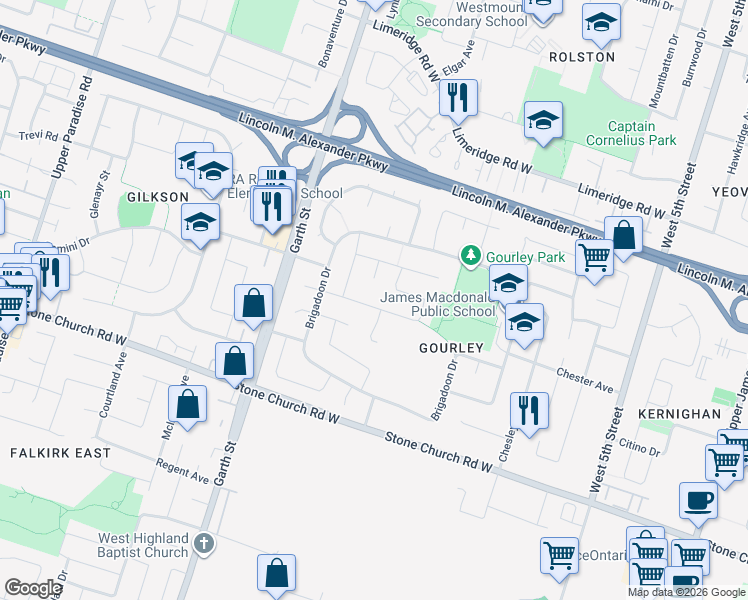This screenshot has height=600, width=748.
Task: Click the GILKSON neighbourhood label
Action: click(158, 197)
